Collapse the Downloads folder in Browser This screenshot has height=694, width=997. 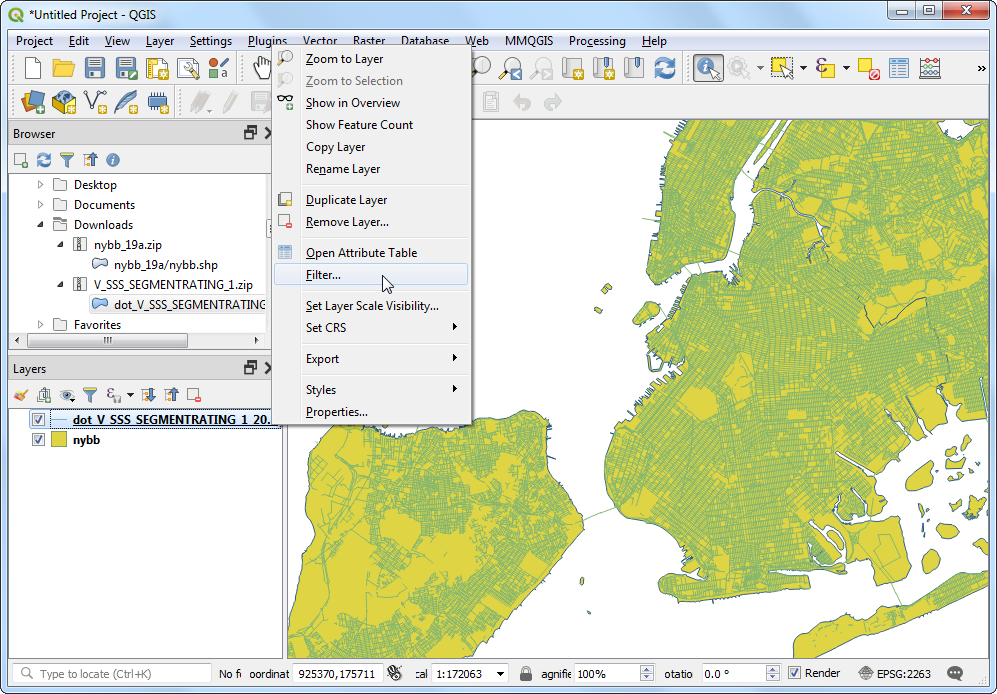(41, 225)
